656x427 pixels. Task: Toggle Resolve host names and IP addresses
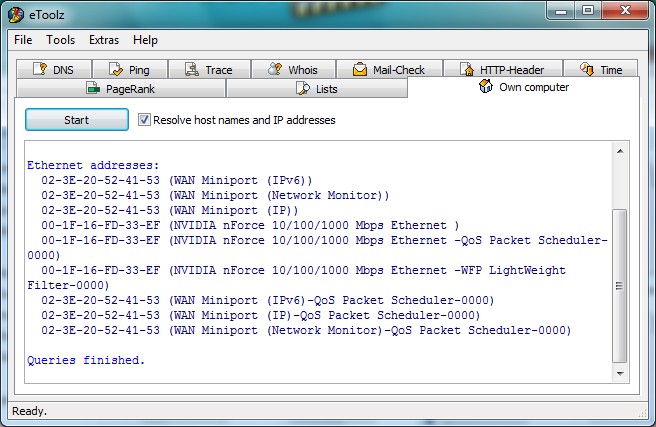[x=144, y=120]
